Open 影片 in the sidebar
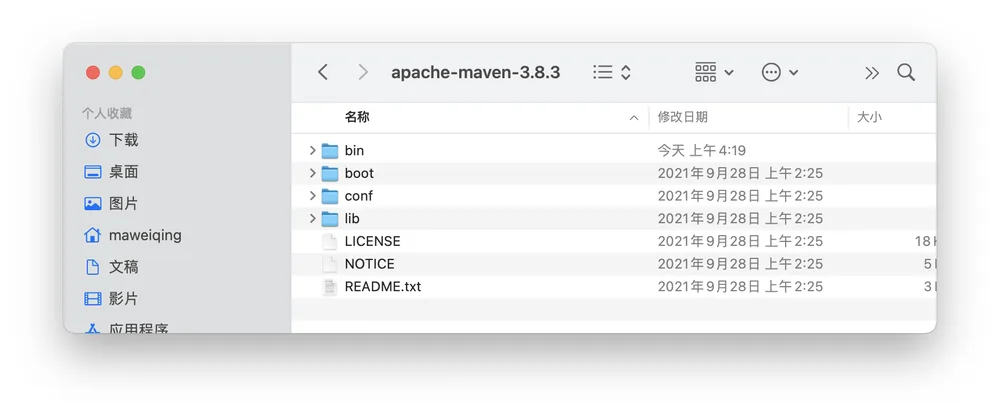The image size is (1000, 417). (124, 298)
